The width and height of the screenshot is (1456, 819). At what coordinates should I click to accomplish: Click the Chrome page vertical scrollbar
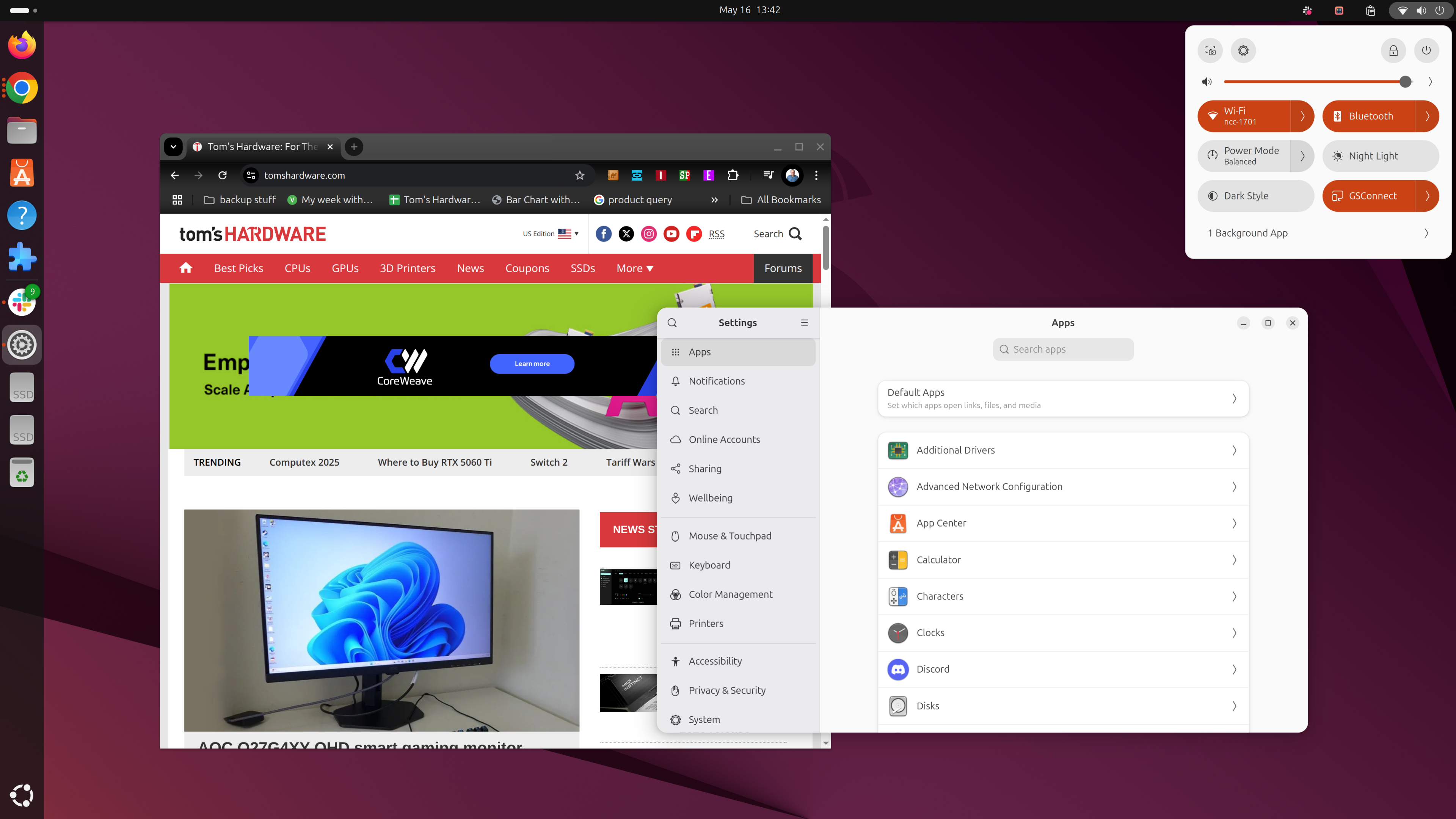826,249
